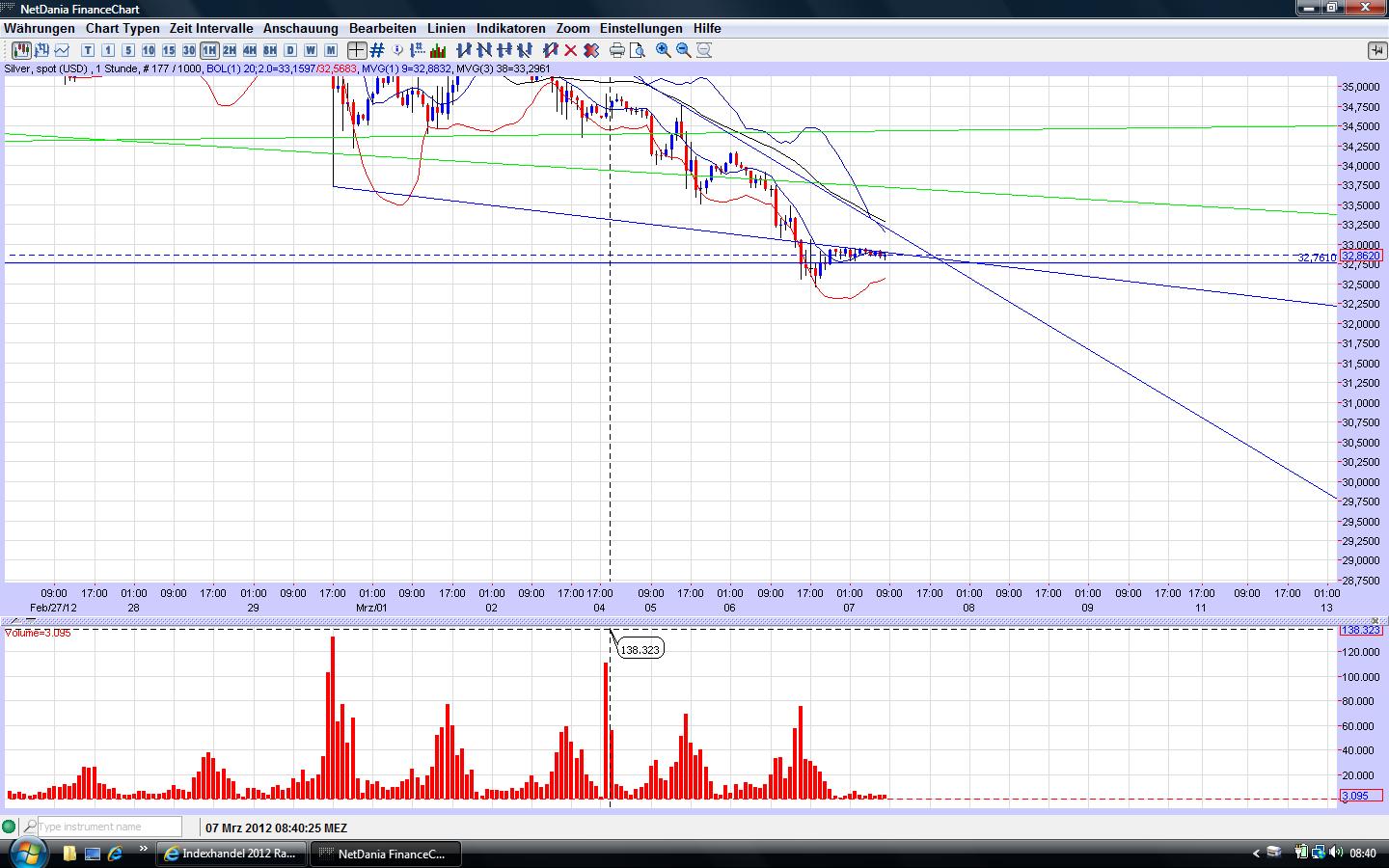This screenshot has width=1389, height=868.
Task: Open the Währungen menu
Action: point(40,29)
